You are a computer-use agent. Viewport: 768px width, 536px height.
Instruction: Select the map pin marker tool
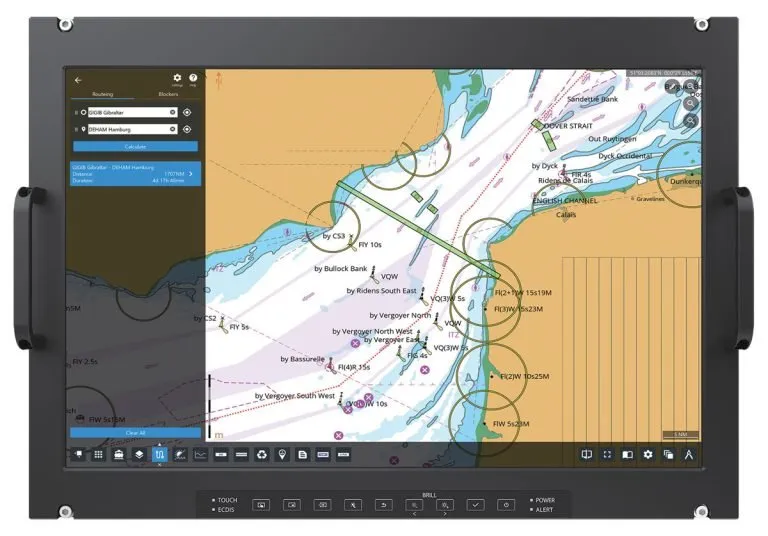[x=282, y=455]
